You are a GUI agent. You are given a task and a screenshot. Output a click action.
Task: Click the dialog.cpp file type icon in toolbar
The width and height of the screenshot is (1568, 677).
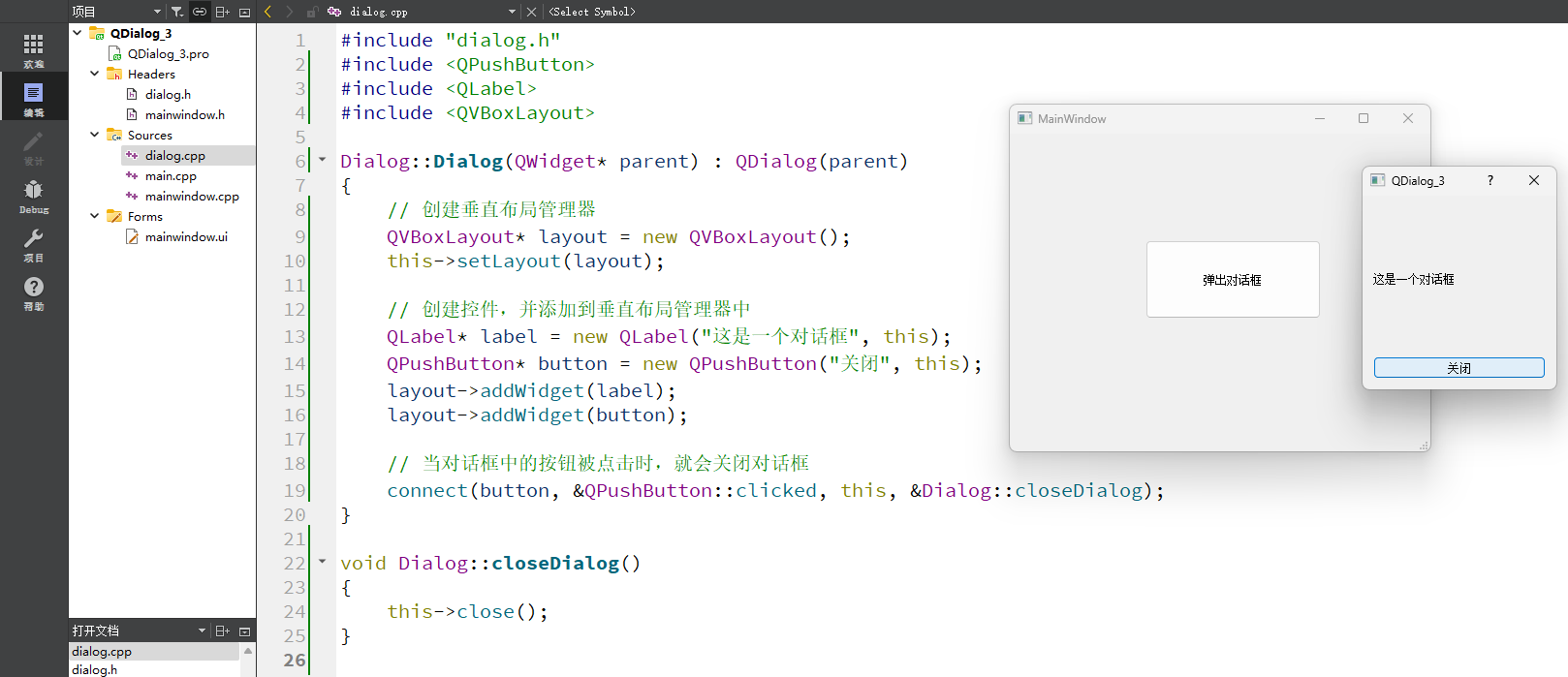(x=334, y=12)
